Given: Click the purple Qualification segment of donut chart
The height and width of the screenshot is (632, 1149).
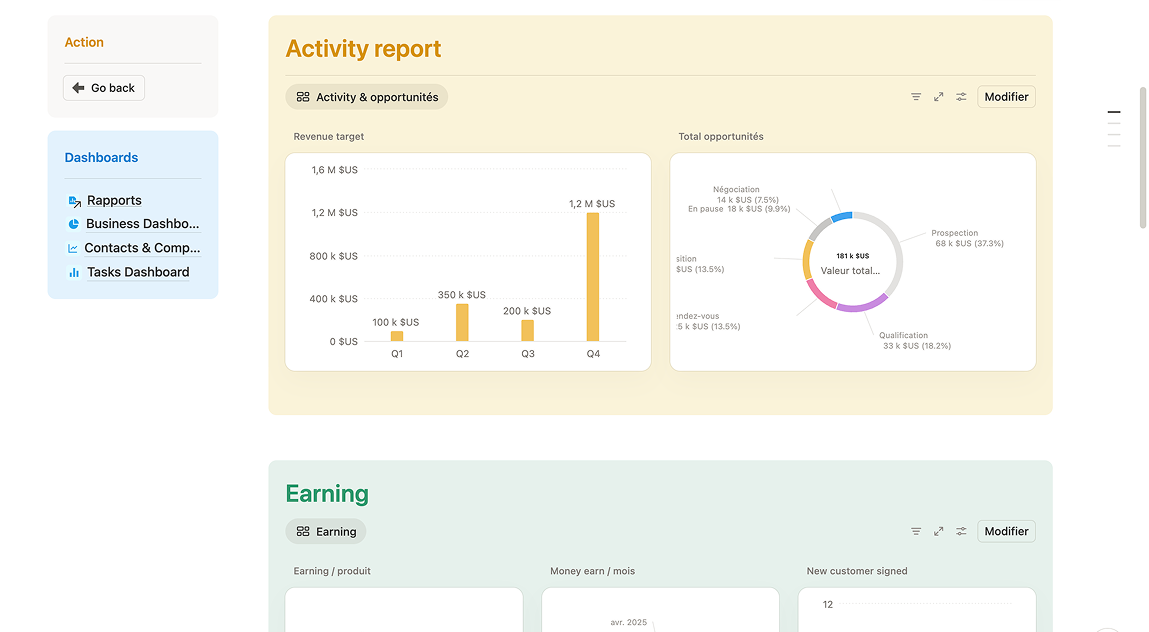Looking at the screenshot, I should [x=862, y=304].
